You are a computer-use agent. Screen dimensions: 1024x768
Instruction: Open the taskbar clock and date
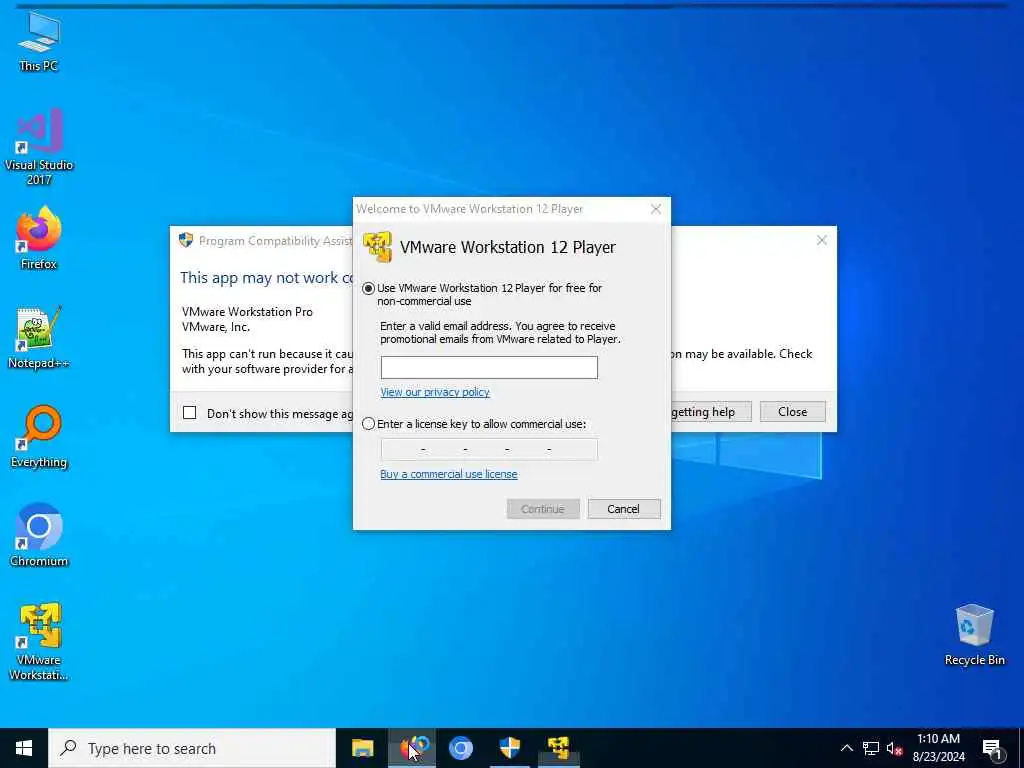tap(938, 748)
